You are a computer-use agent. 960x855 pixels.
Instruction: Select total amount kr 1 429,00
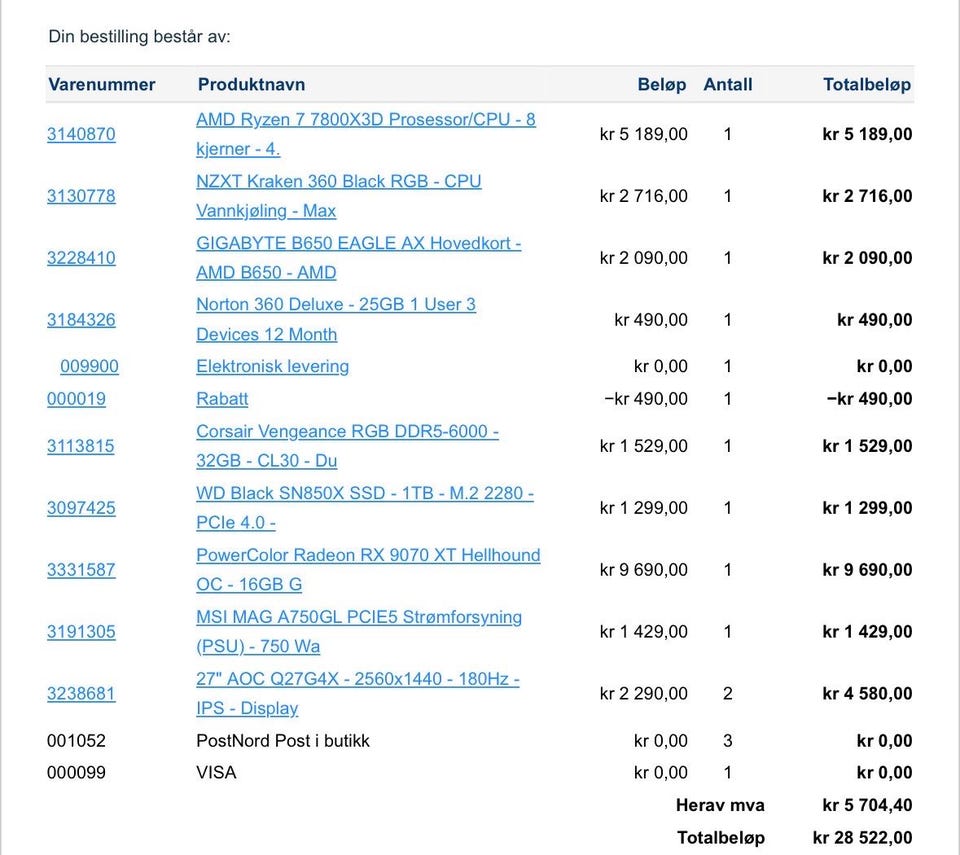867,631
